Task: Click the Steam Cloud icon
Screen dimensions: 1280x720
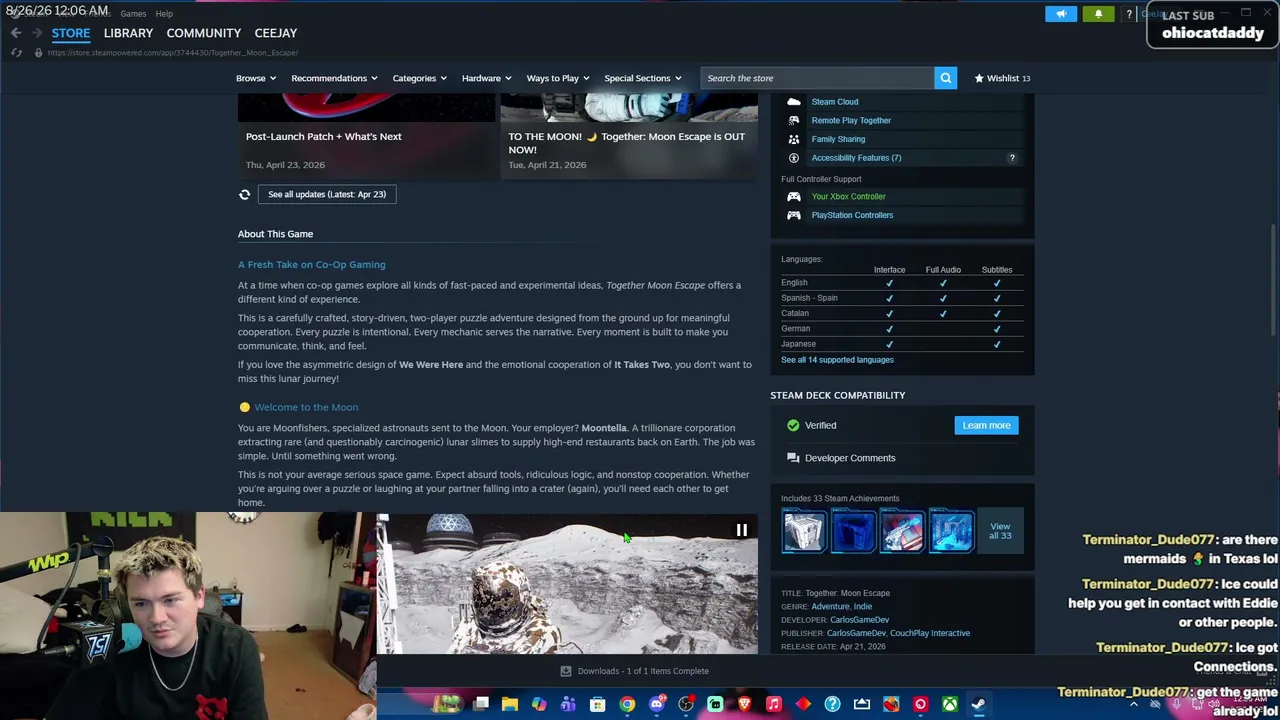Action: 794,102
